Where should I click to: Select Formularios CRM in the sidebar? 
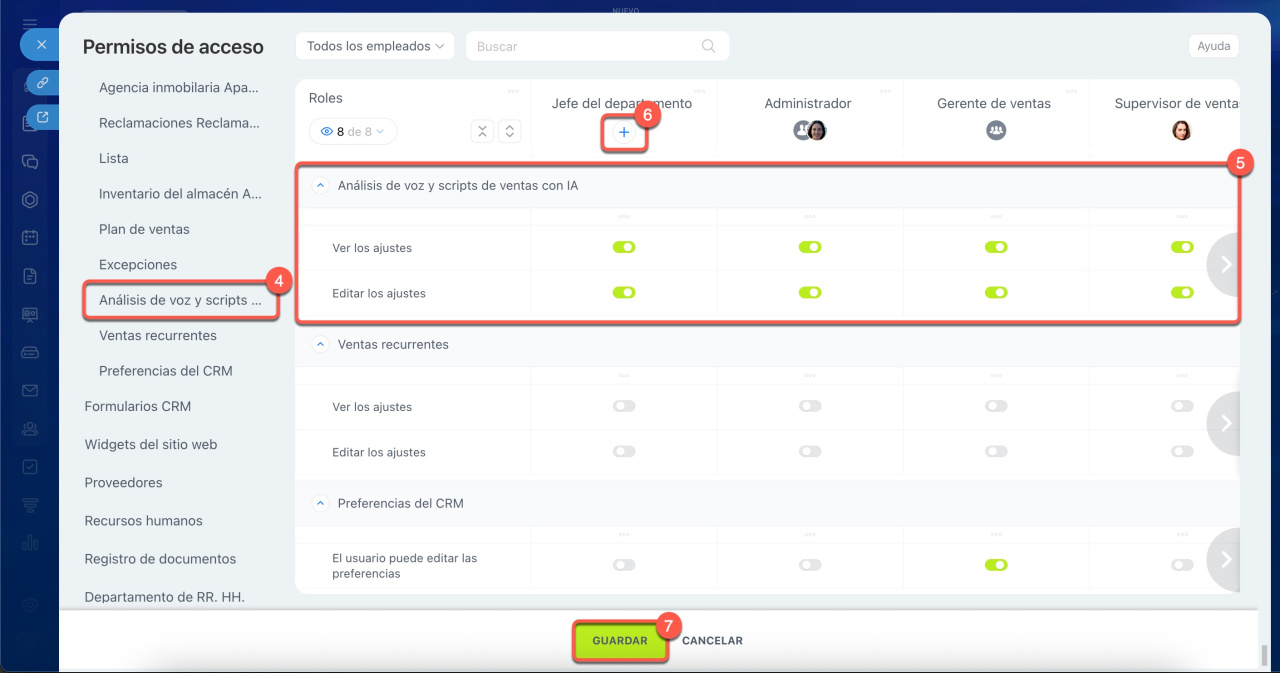[x=138, y=406]
